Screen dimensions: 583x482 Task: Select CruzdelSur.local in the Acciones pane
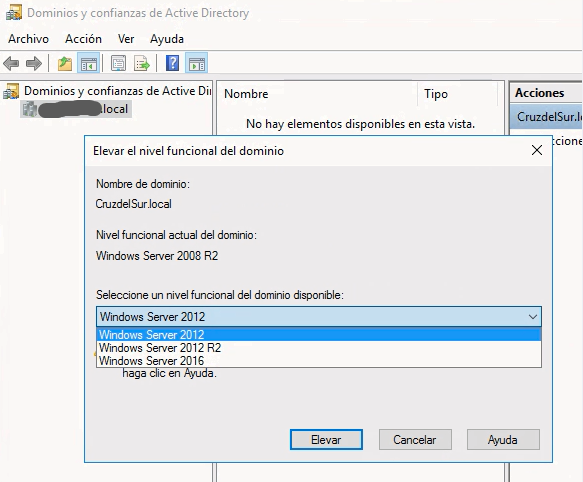point(545,117)
